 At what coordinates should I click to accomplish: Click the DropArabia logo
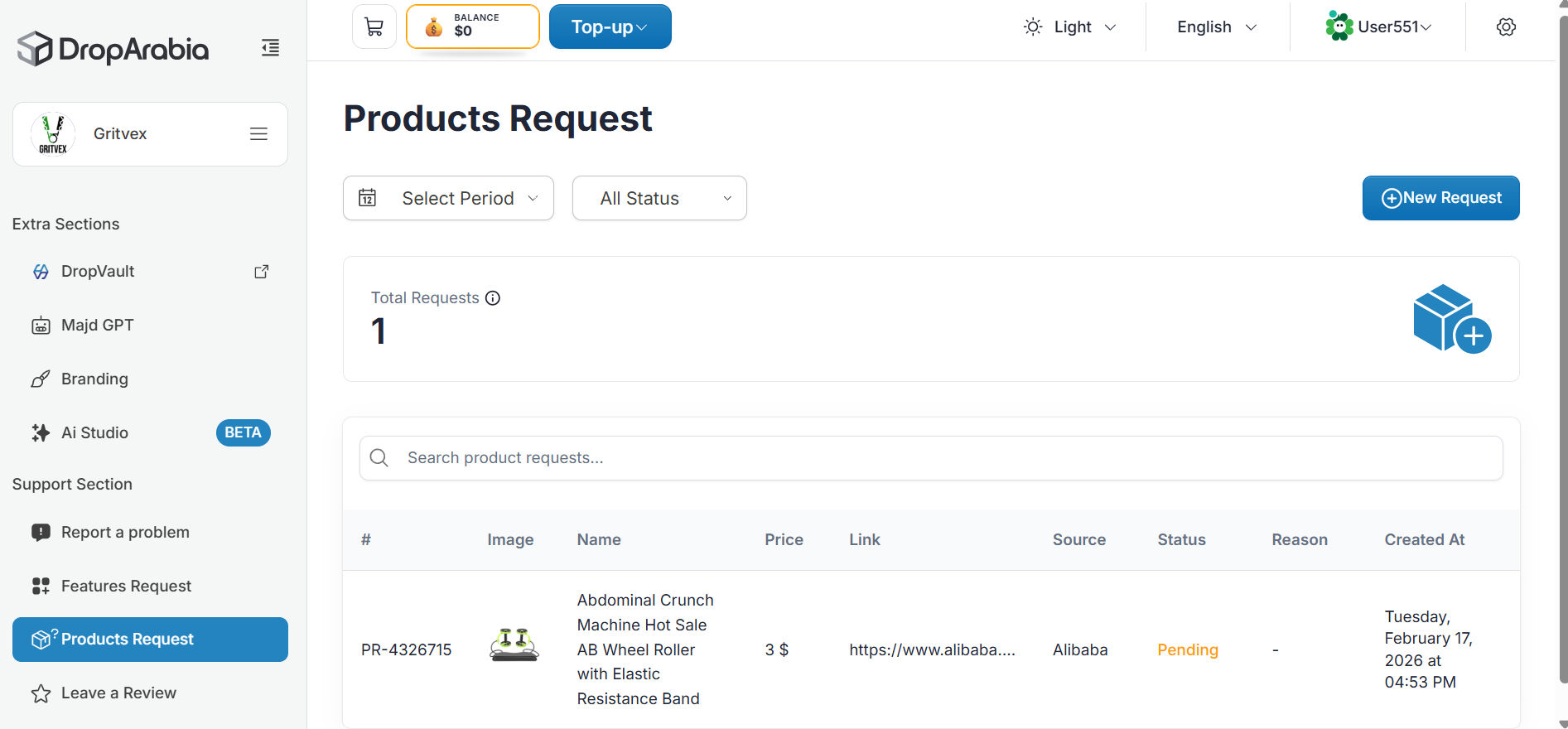click(113, 49)
